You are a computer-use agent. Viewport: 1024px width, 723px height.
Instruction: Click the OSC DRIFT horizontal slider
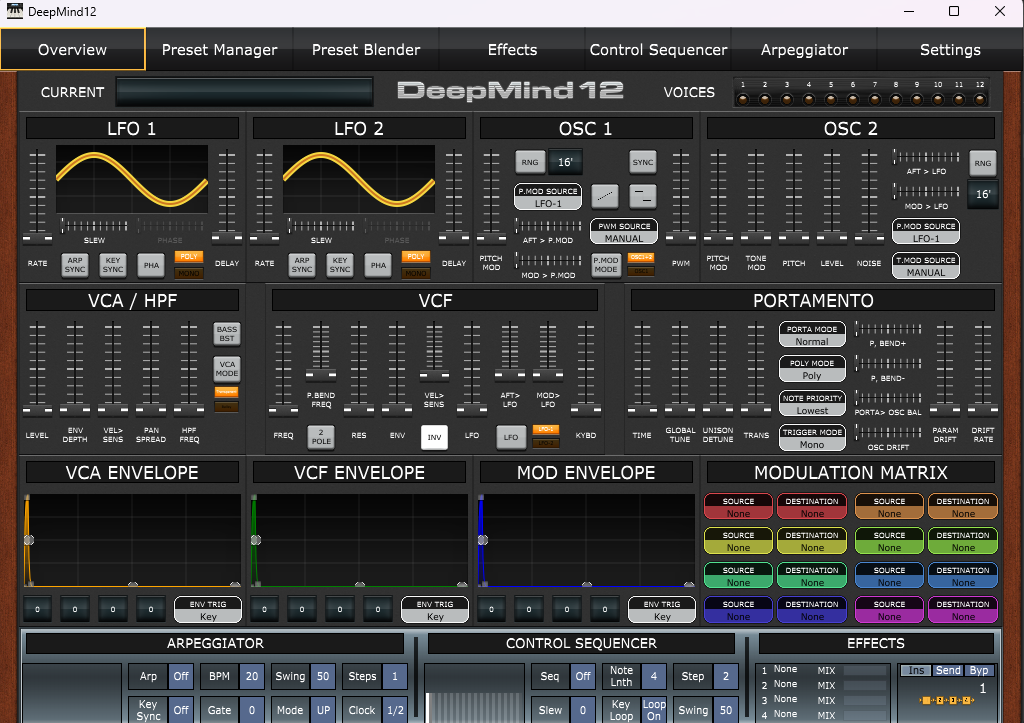pos(888,432)
